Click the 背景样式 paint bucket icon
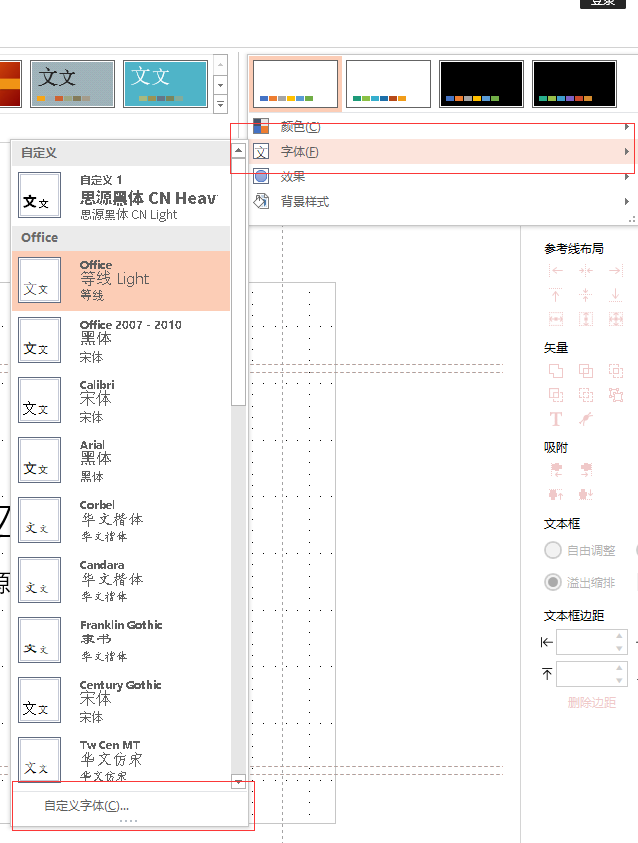Viewport: 638px width, 843px height. (x=261, y=202)
